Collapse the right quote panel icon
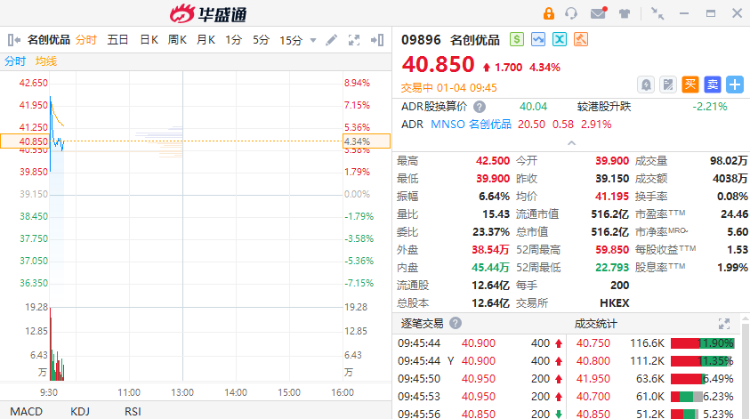The image size is (750, 419). pos(377,40)
